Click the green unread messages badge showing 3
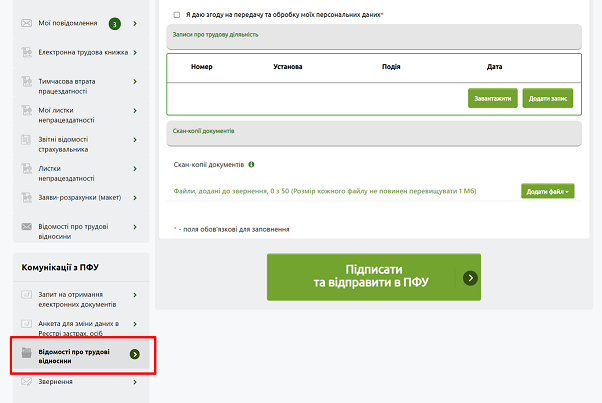Viewport: 602px width, 403px height. point(114,23)
